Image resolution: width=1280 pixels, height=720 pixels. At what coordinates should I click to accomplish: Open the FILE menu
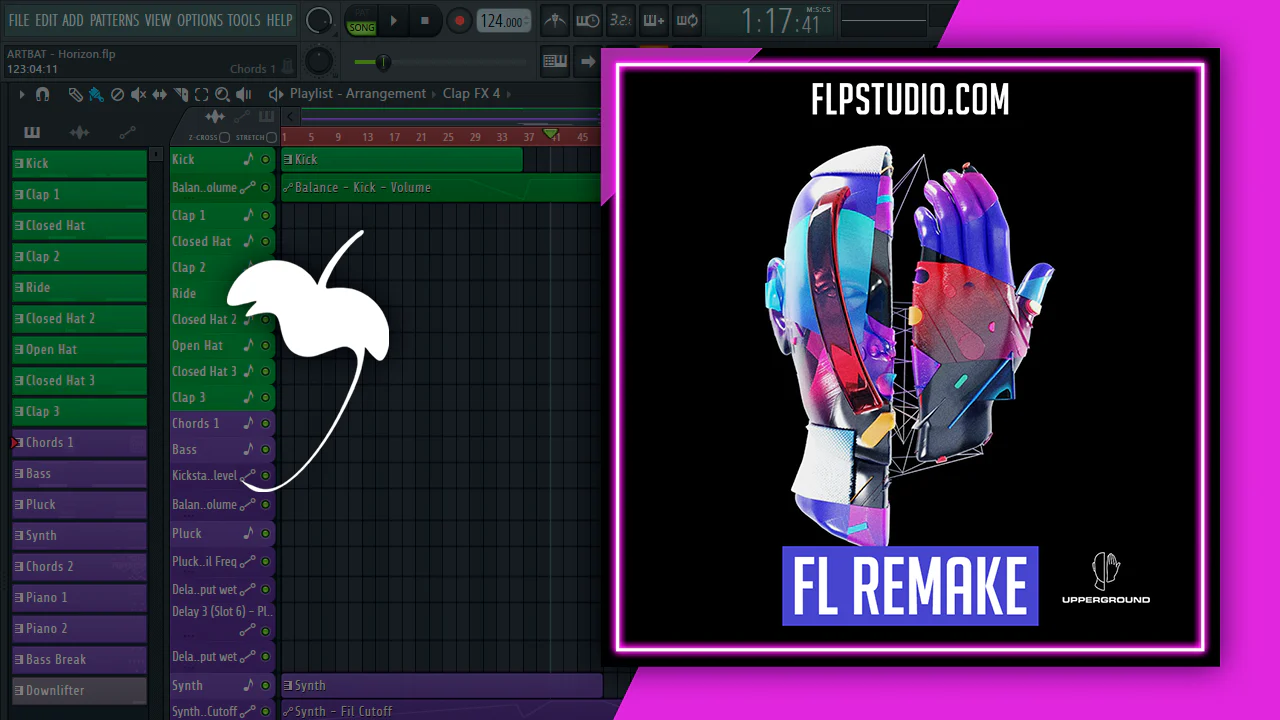click(x=19, y=20)
